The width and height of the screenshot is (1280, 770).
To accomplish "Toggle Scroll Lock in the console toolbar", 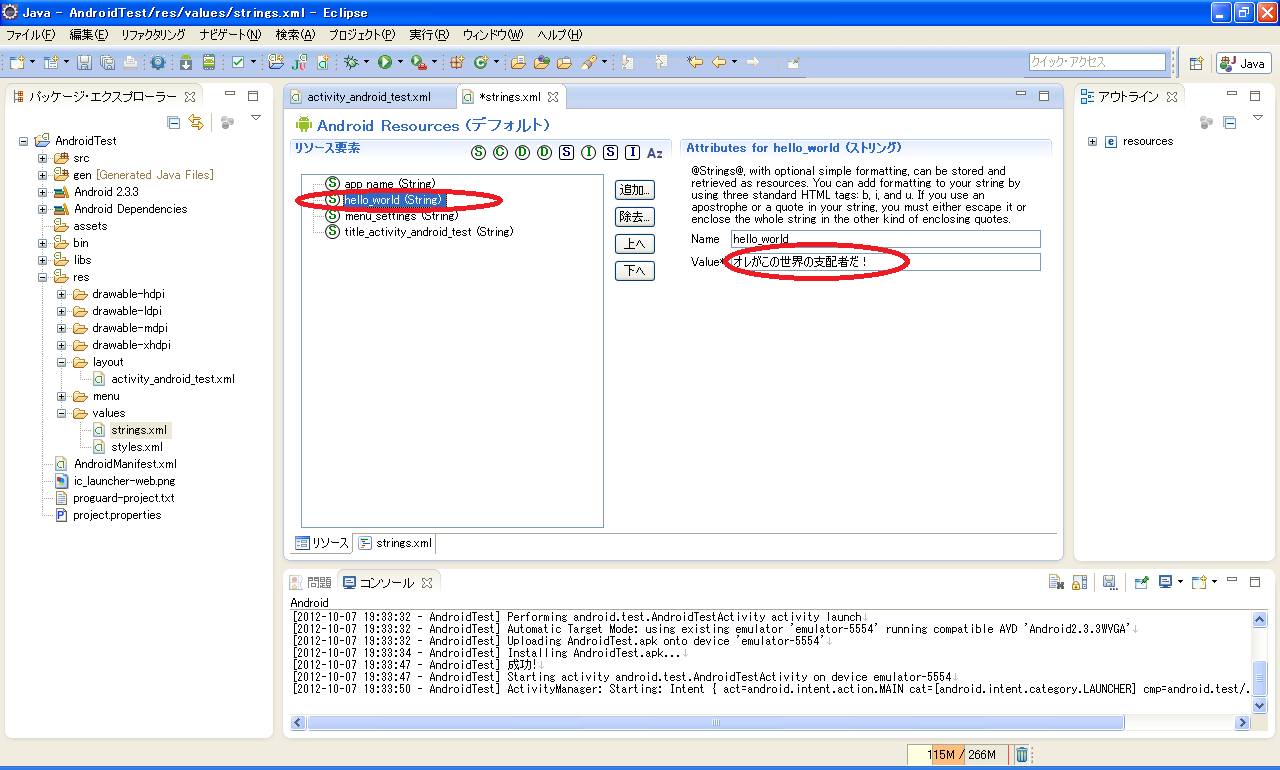I will (1079, 582).
